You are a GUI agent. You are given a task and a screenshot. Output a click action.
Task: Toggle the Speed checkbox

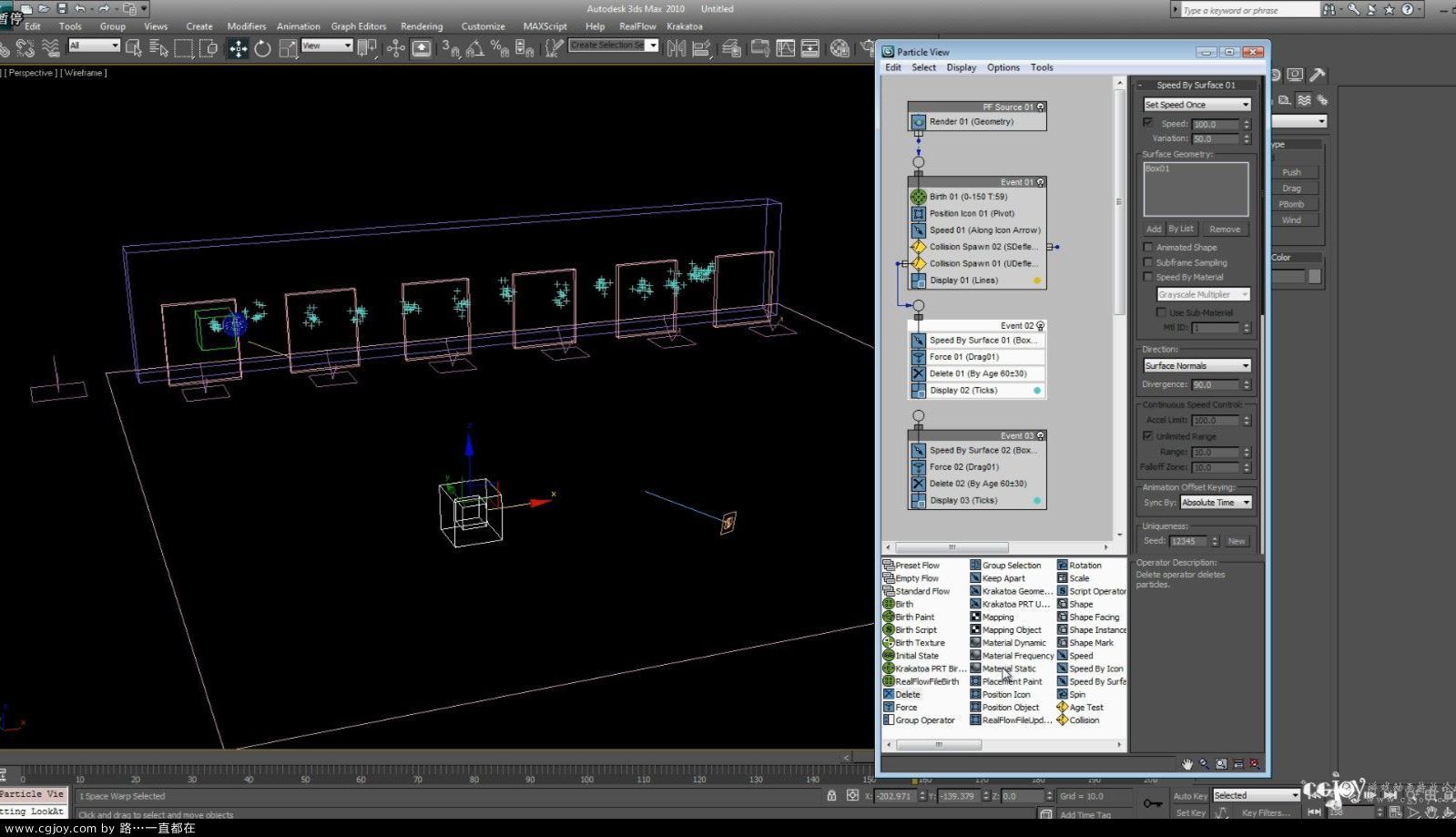(x=1148, y=123)
